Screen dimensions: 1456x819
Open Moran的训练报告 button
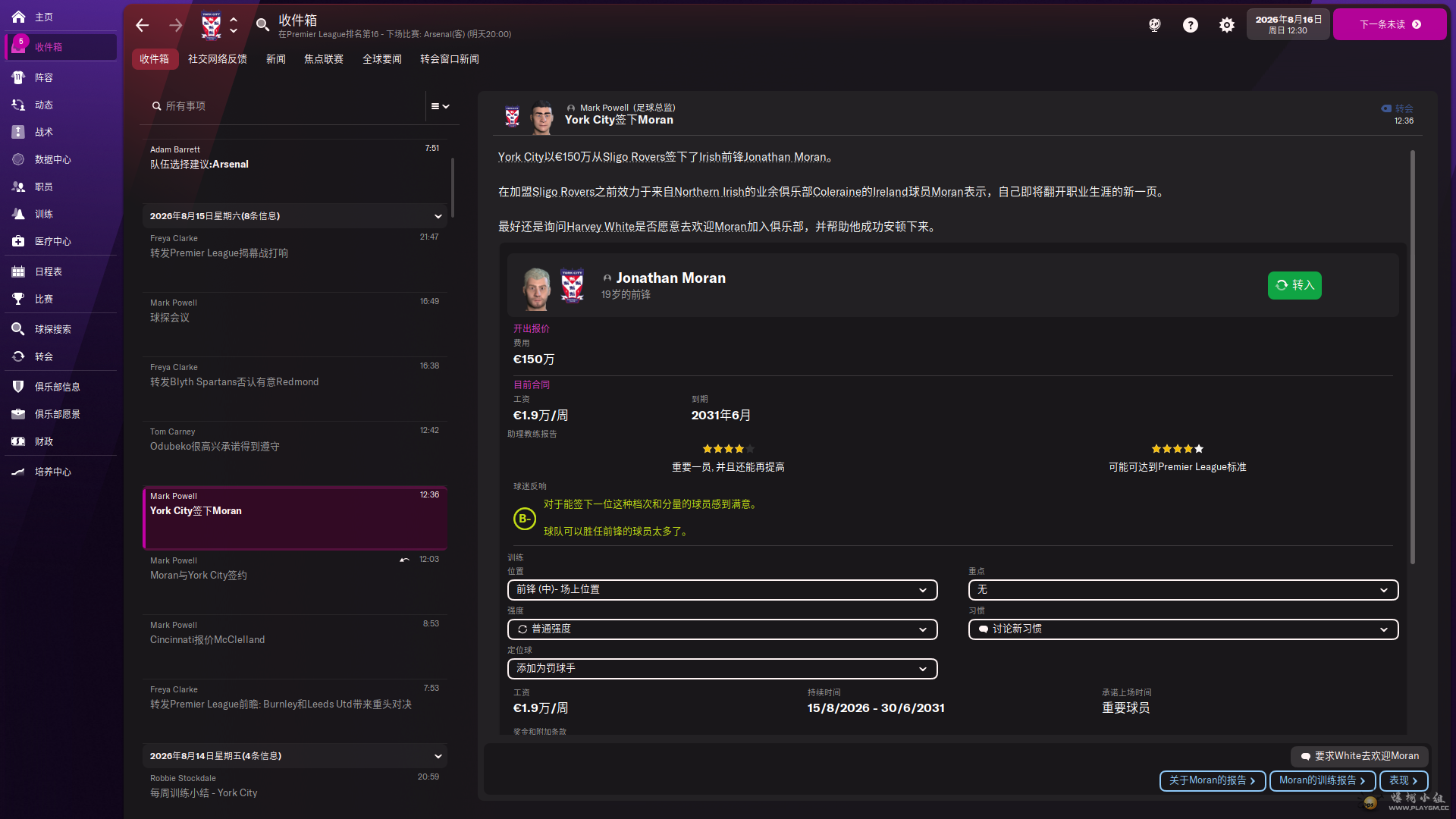click(x=1322, y=780)
